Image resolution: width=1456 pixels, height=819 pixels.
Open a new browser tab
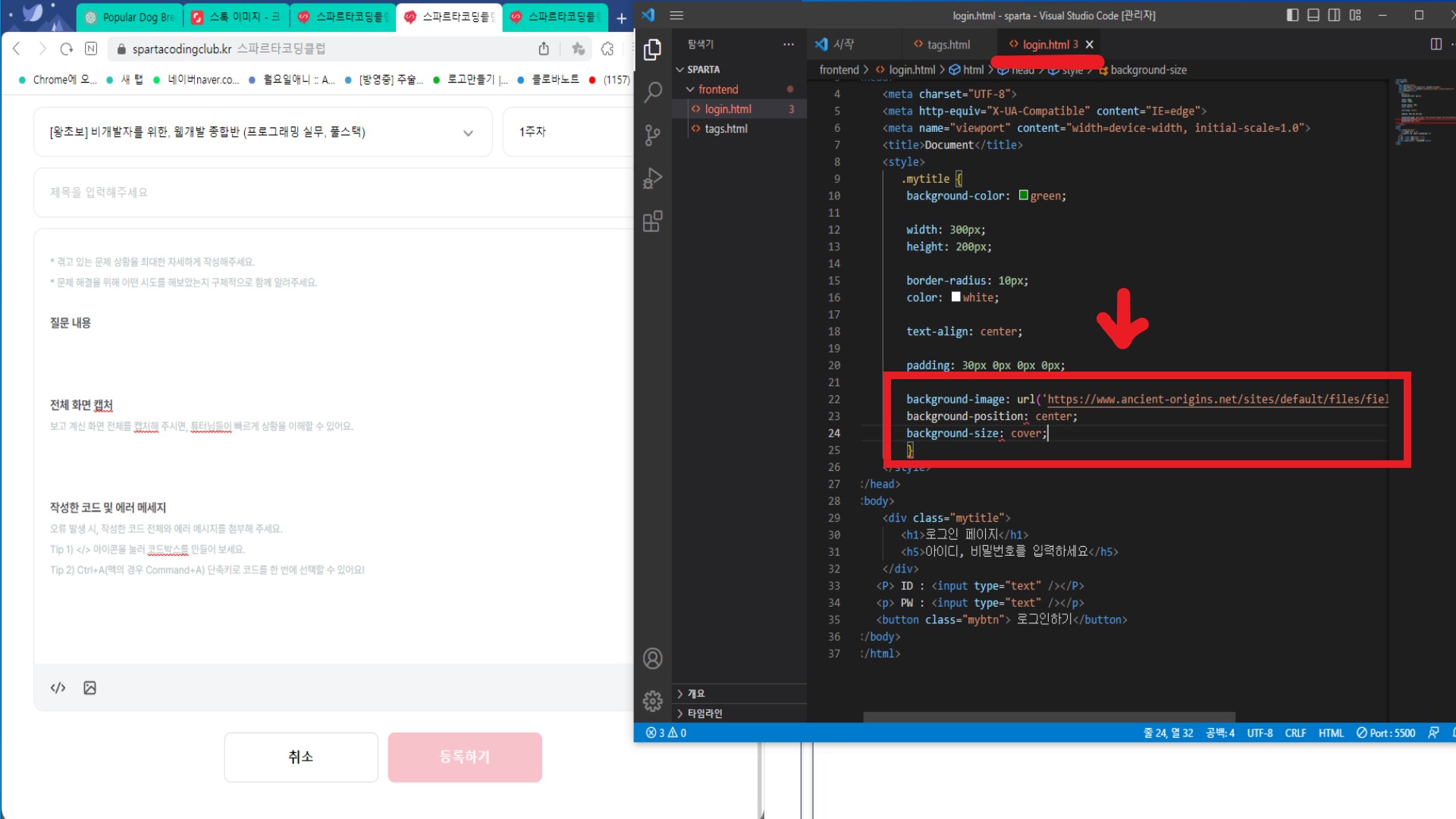(621, 17)
